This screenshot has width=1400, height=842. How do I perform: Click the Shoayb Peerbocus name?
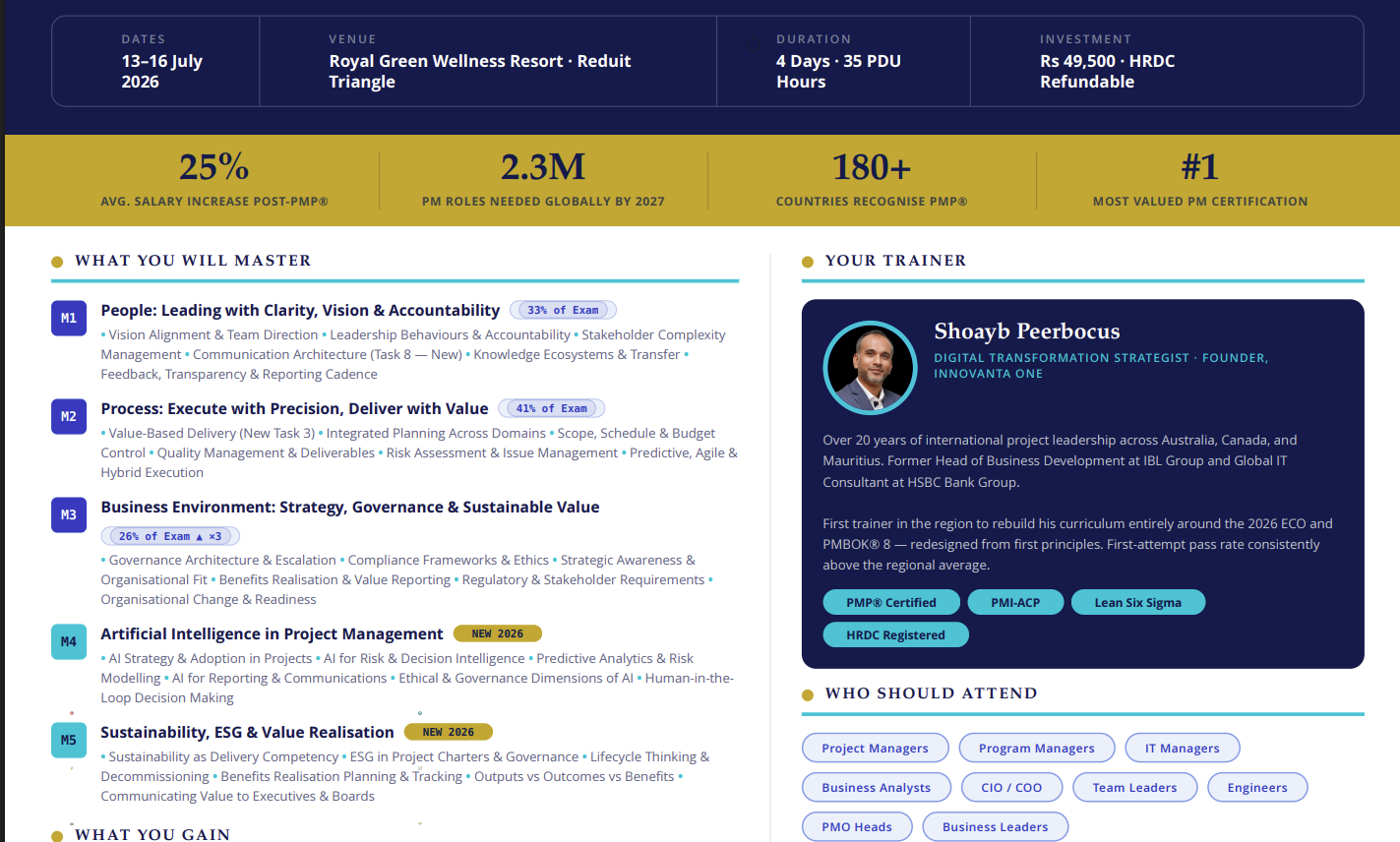point(1027,331)
